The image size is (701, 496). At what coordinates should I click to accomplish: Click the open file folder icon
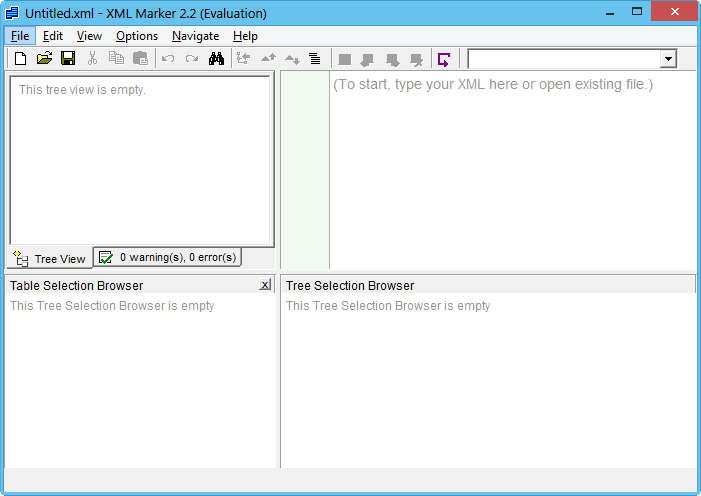click(x=44, y=59)
